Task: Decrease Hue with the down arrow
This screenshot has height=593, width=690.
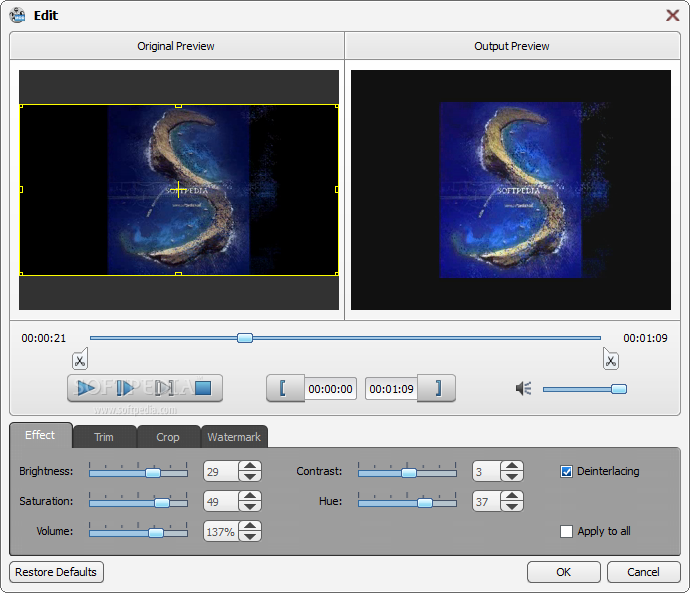Action: [512, 506]
